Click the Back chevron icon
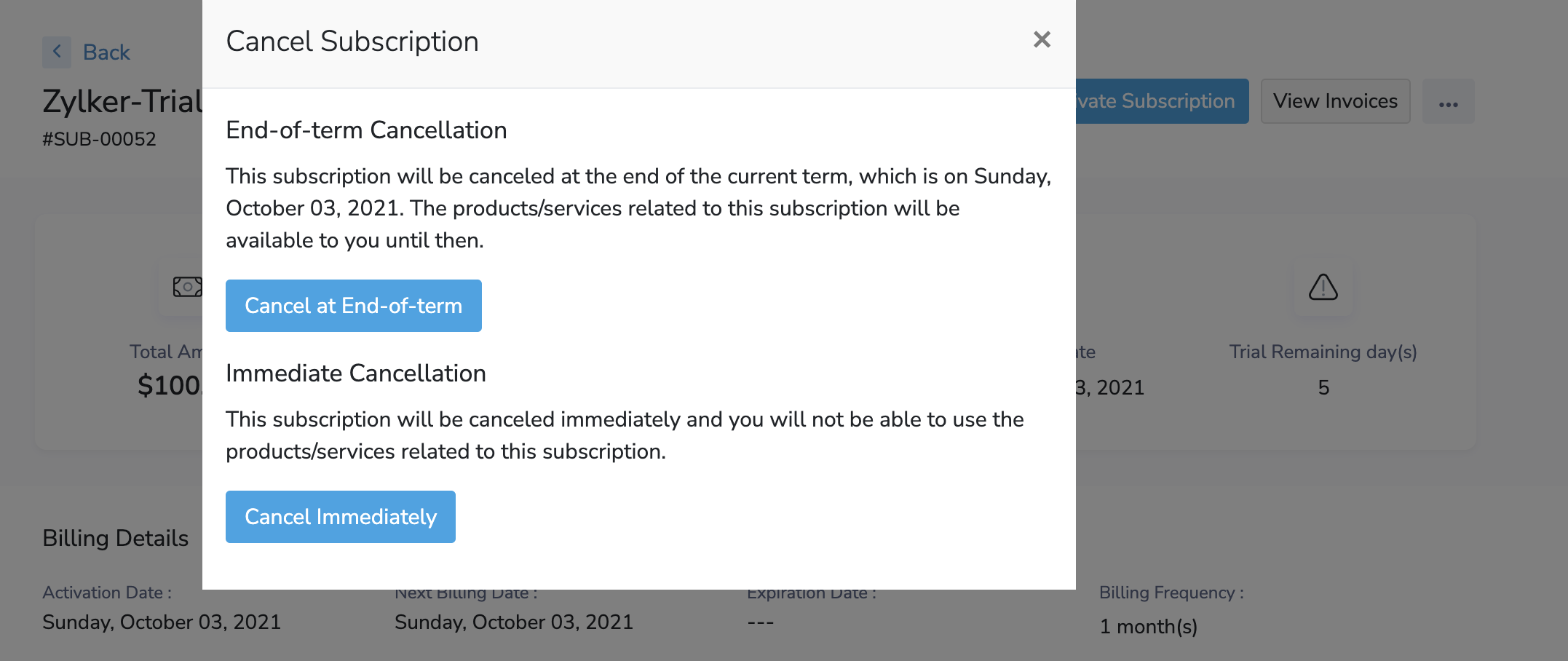 (57, 52)
